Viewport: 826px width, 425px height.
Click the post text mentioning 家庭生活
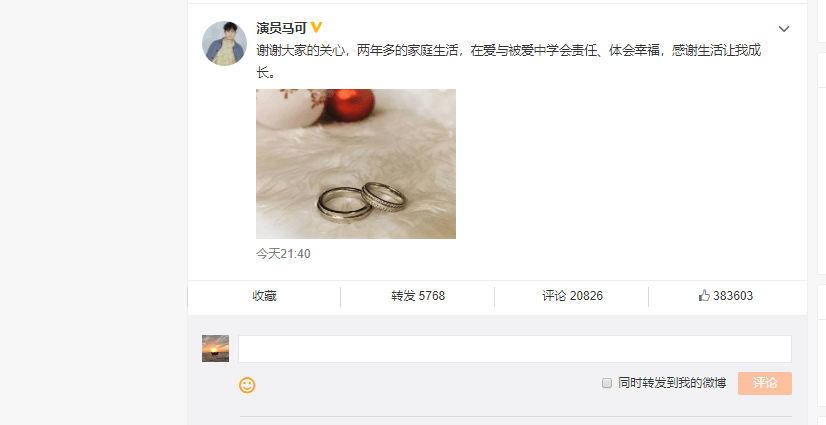508,51
